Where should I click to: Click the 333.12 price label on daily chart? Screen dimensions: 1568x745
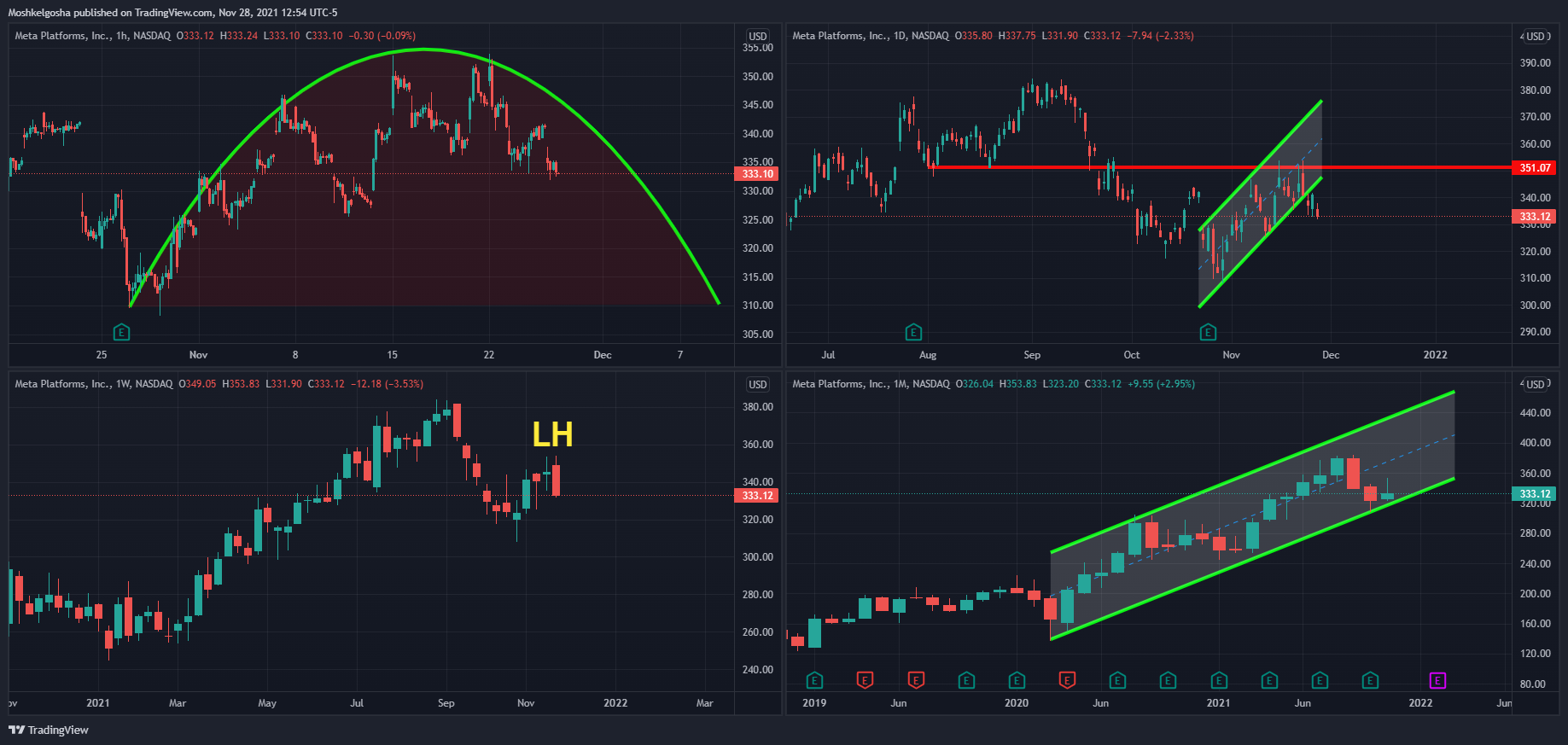point(1534,217)
